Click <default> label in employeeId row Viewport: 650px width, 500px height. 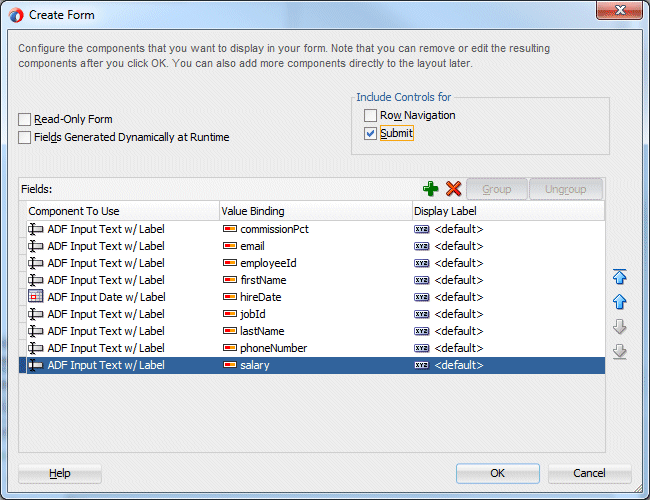(x=458, y=263)
